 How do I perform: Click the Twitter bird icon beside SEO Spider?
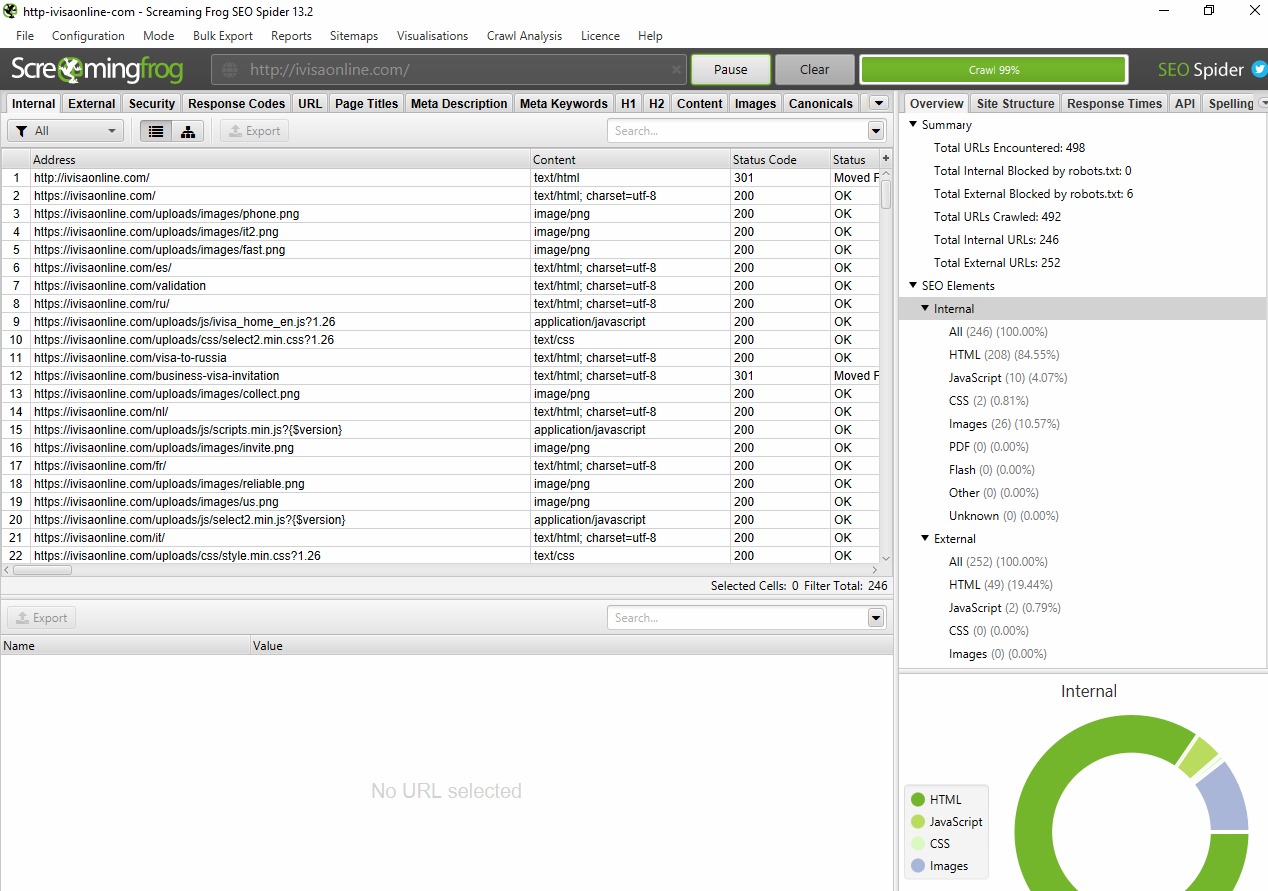point(1259,69)
